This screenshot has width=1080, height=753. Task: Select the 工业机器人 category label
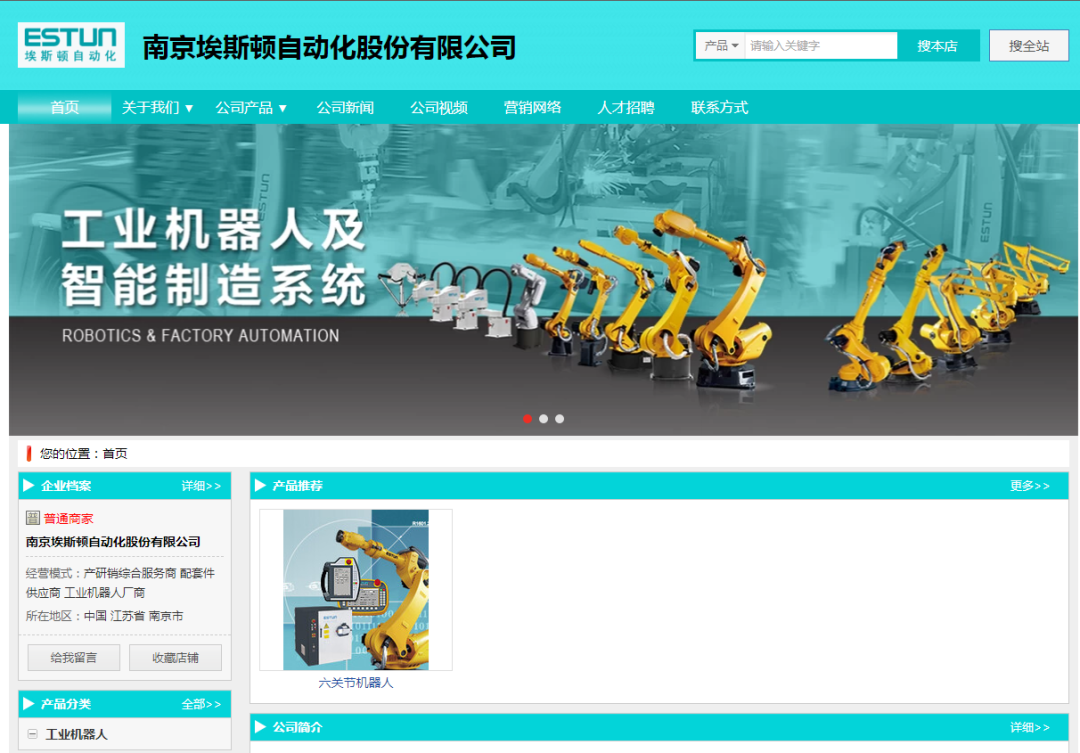click(x=76, y=734)
